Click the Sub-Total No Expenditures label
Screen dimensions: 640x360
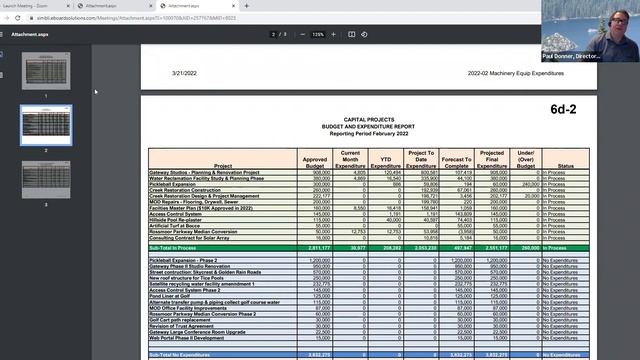pyautogui.click(x=180, y=355)
